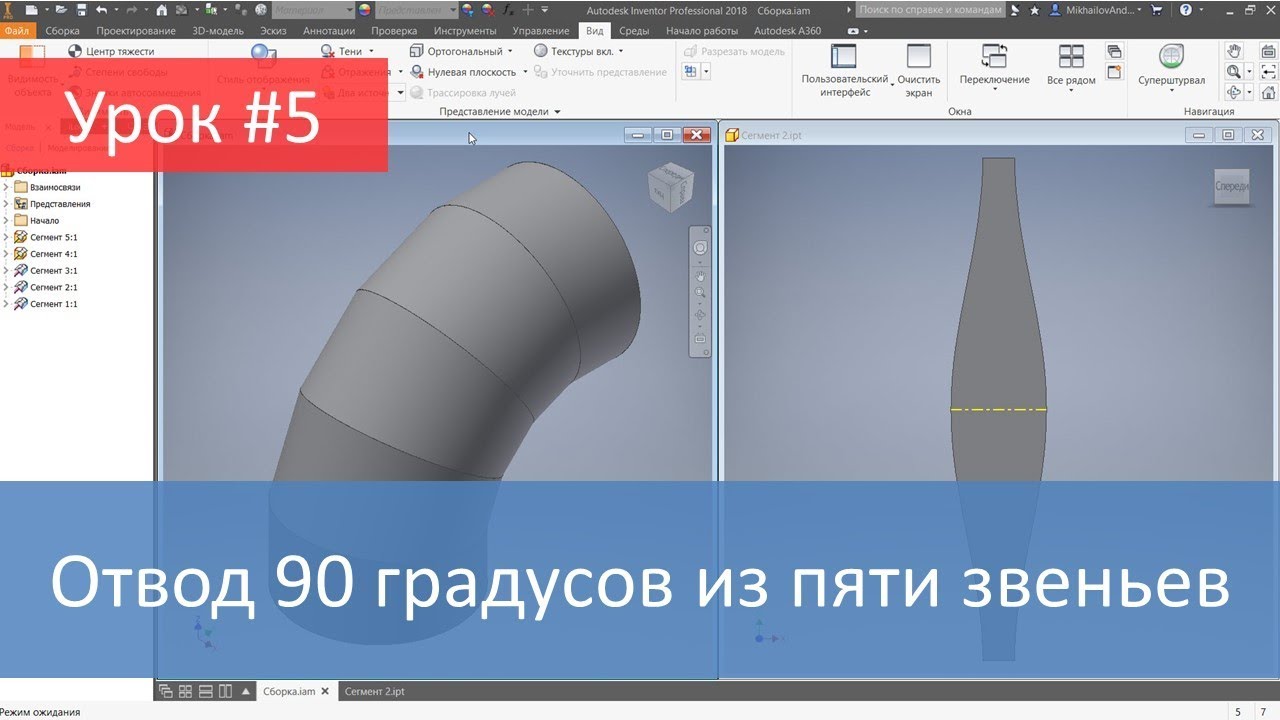Click the appearance color wheel icon
Image resolution: width=1280 pixels, height=720 pixels.
(363, 10)
